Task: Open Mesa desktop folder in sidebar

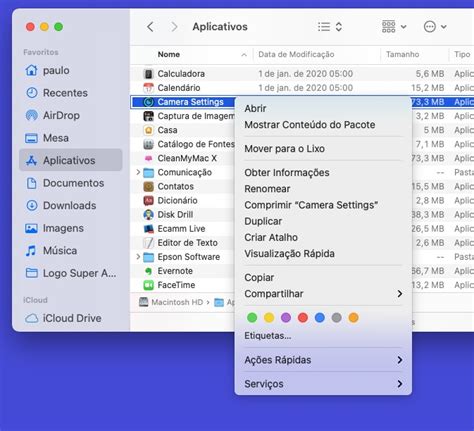Action: (71, 138)
